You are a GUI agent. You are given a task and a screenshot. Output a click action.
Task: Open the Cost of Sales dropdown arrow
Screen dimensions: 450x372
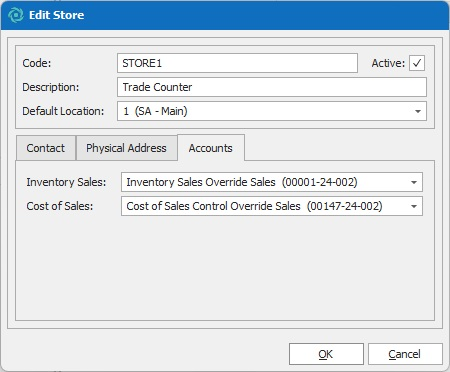pyautogui.click(x=414, y=206)
